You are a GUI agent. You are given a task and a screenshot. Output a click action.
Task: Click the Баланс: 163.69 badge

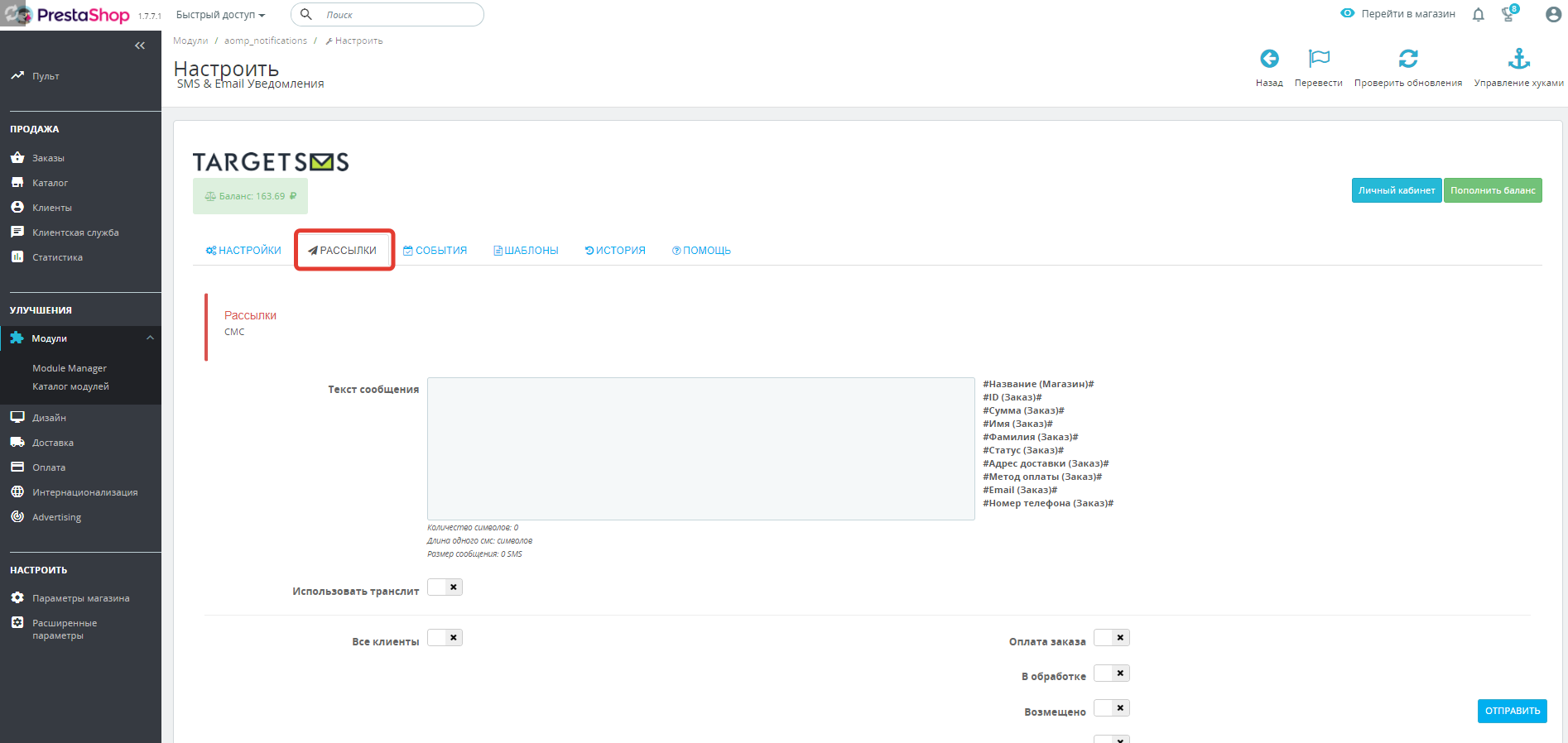pyautogui.click(x=250, y=196)
